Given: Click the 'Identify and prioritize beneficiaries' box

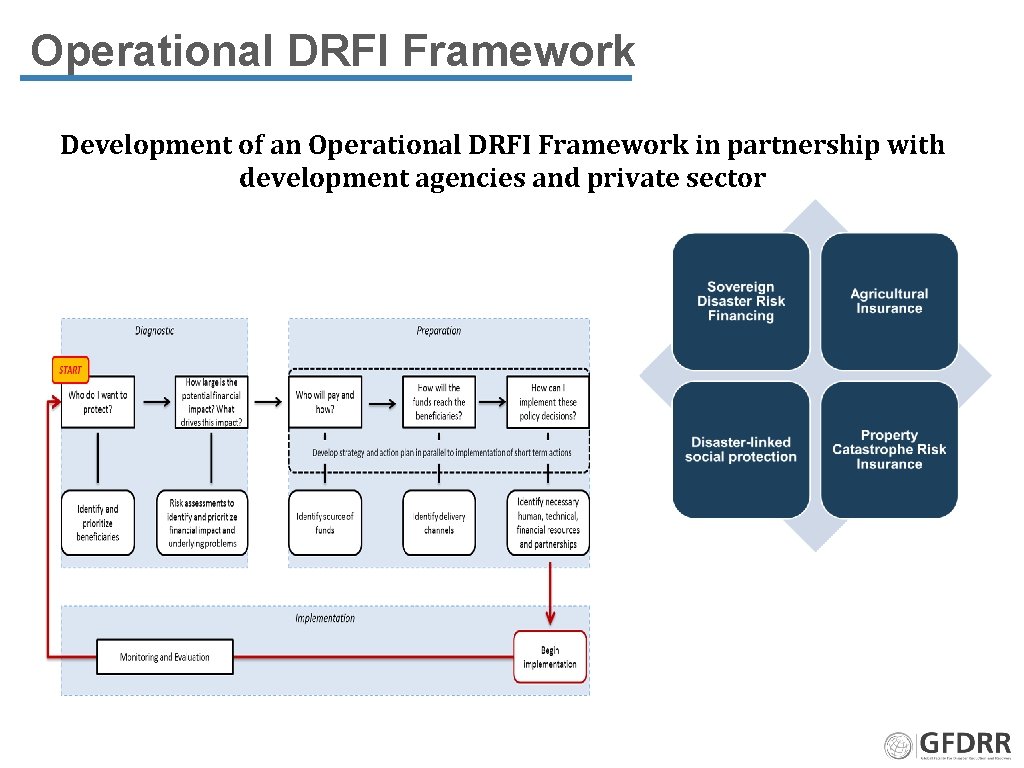Looking at the screenshot, I should pyautogui.click(x=98, y=522).
